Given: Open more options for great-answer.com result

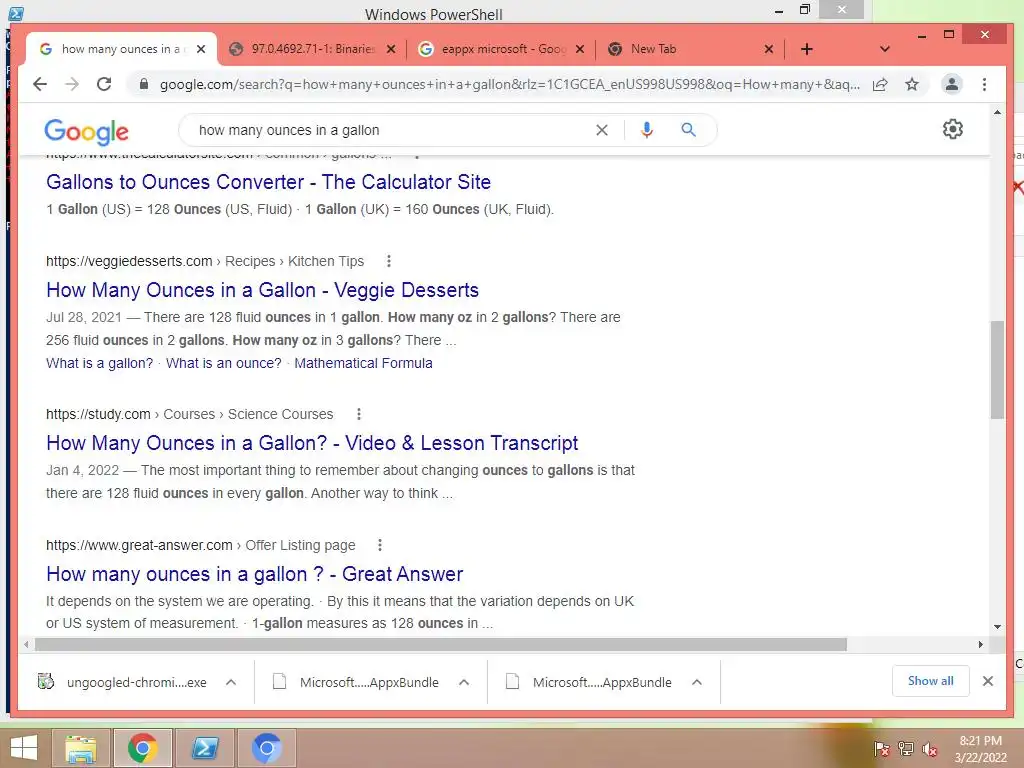Looking at the screenshot, I should [380, 545].
